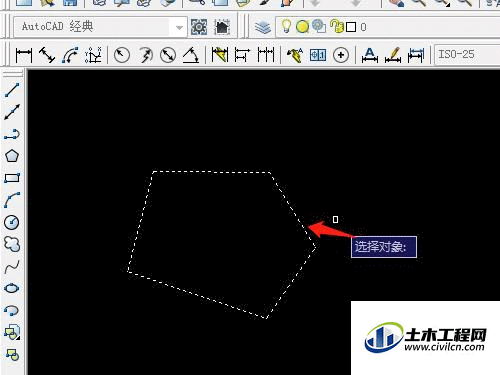
Task: Toggle layer 0 viewport freeze icon
Action: point(319,27)
